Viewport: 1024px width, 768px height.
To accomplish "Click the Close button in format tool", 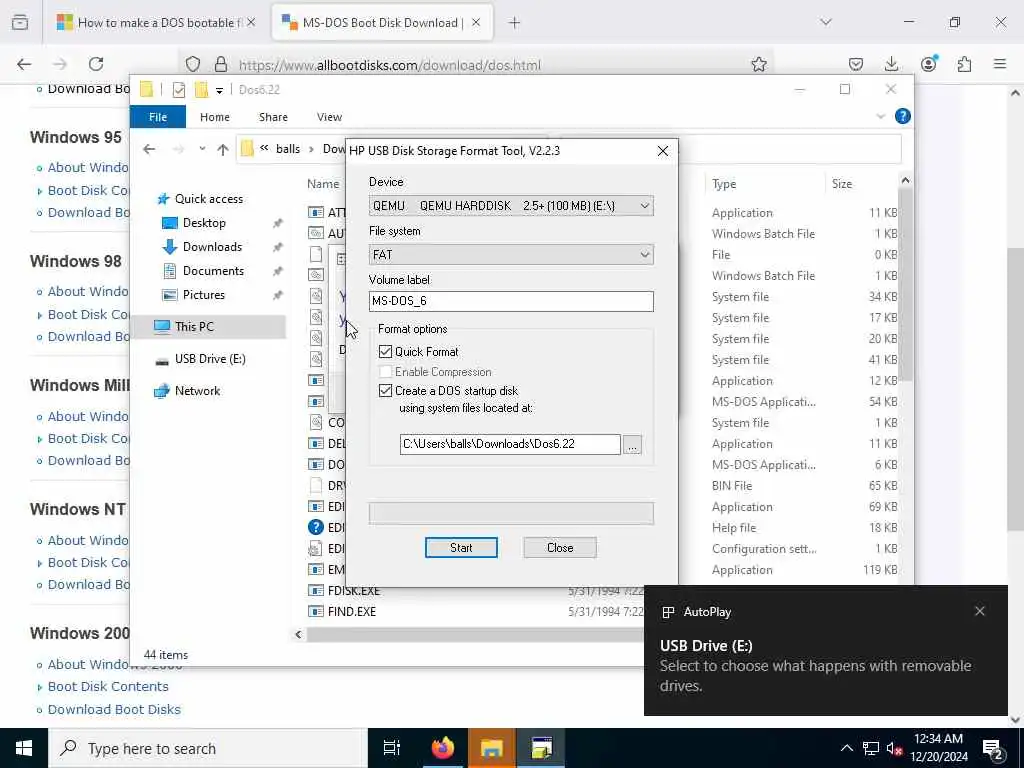I will [x=560, y=547].
